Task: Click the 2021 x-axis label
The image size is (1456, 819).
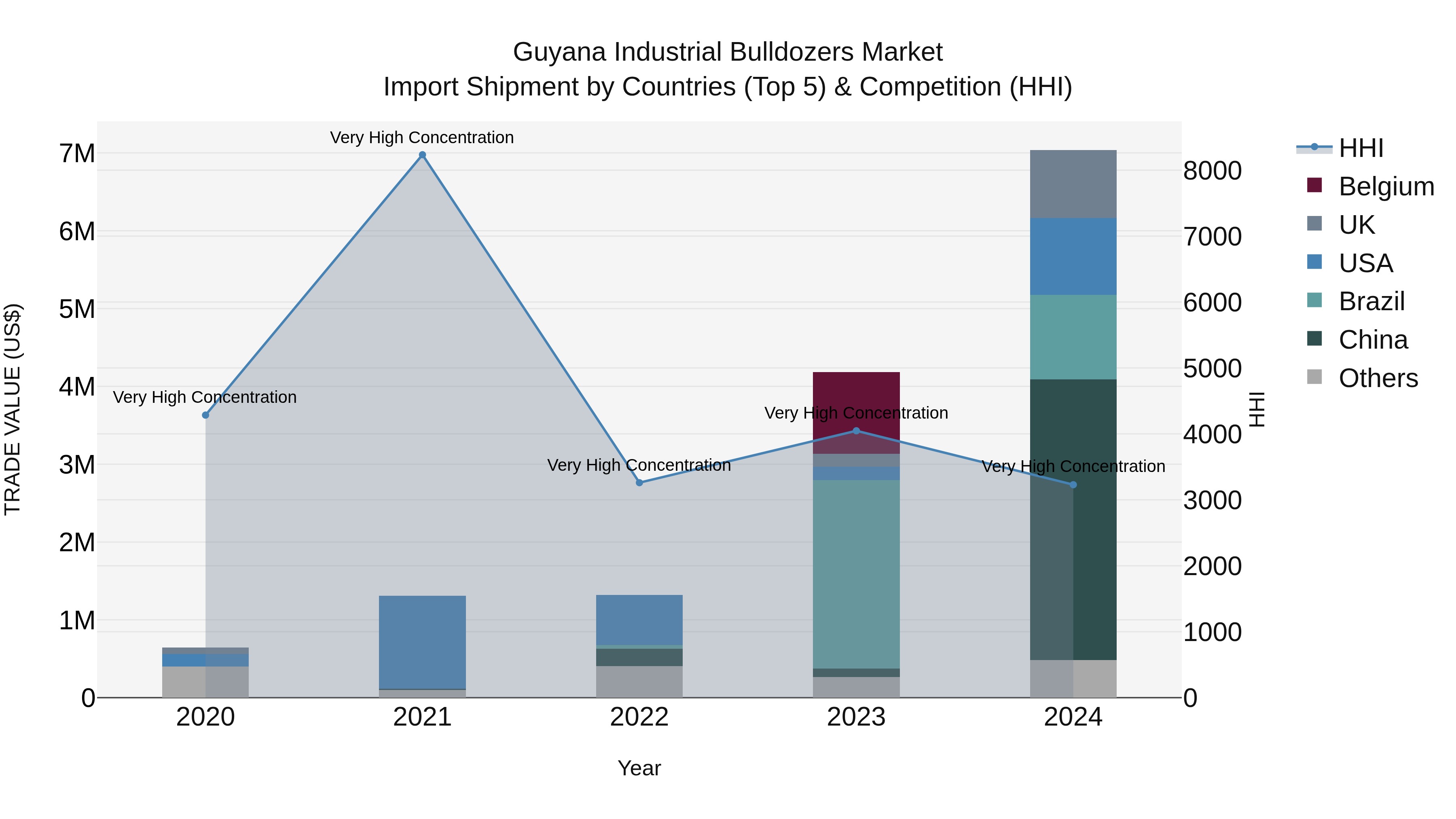Action: [x=422, y=717]
